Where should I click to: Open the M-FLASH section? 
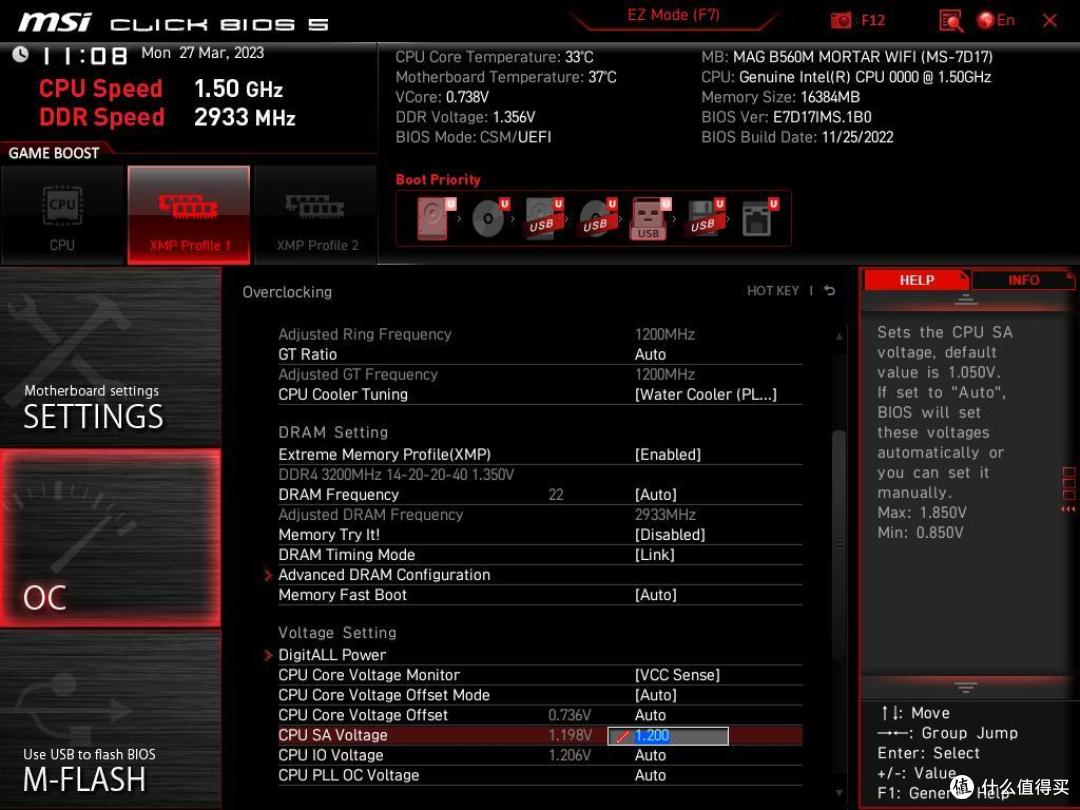click(110, 720)
